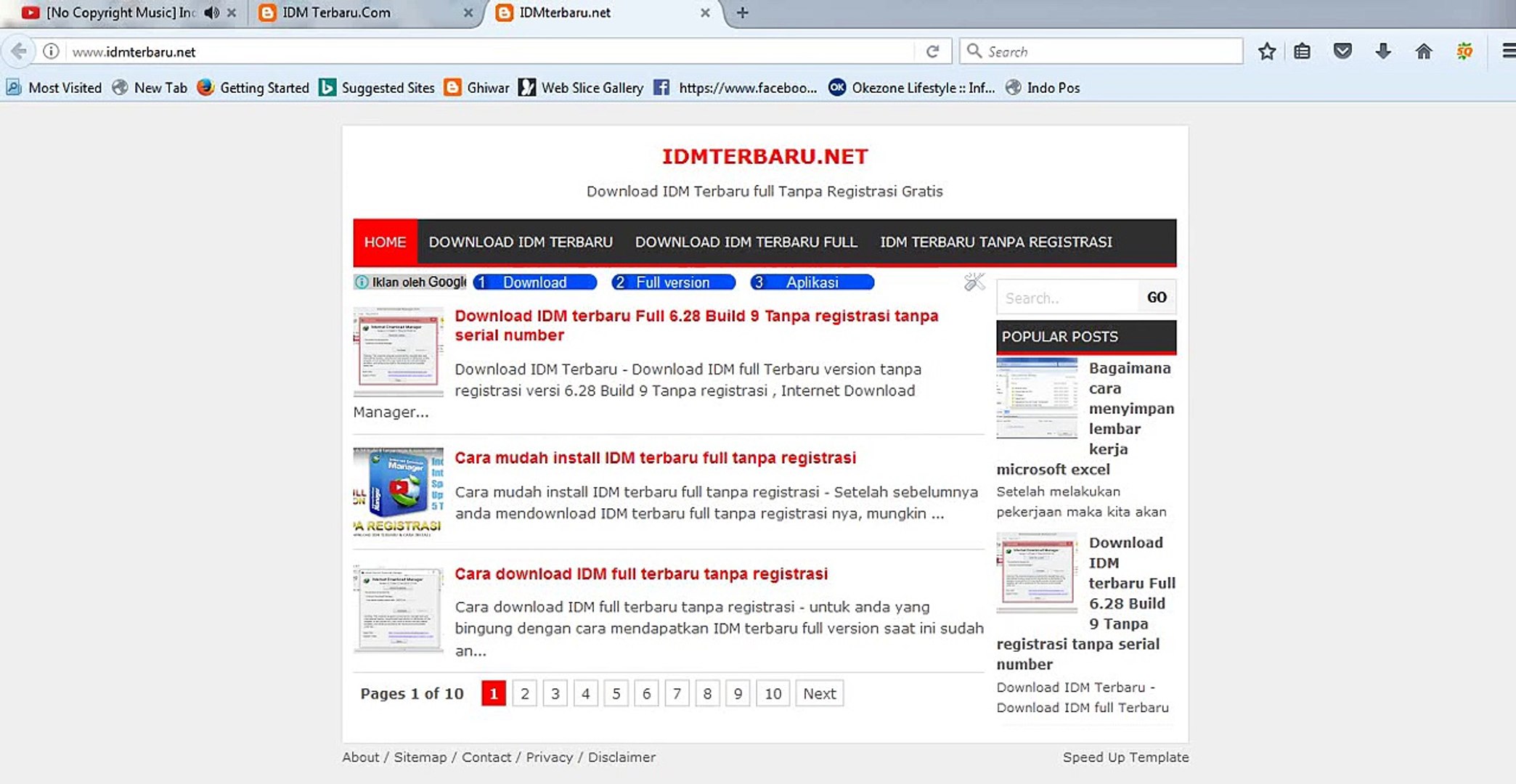Viewport: 1516px width, 784px height.
Task: Go to Firefox home icon
Action: pos(1424,52)
